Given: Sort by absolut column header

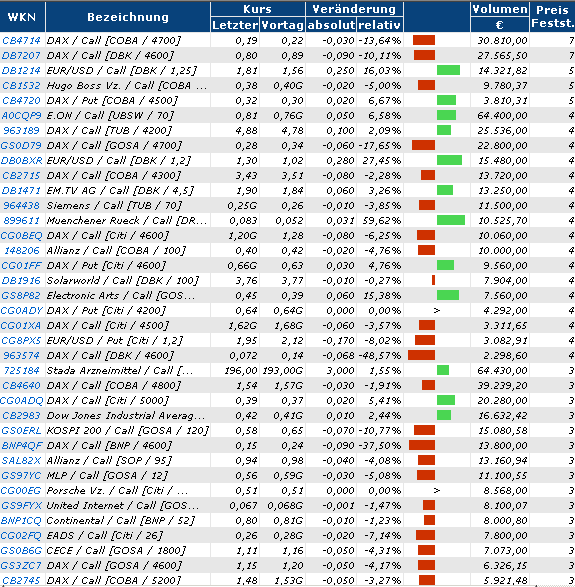Looking at the screenshot, I should (331, 25).
